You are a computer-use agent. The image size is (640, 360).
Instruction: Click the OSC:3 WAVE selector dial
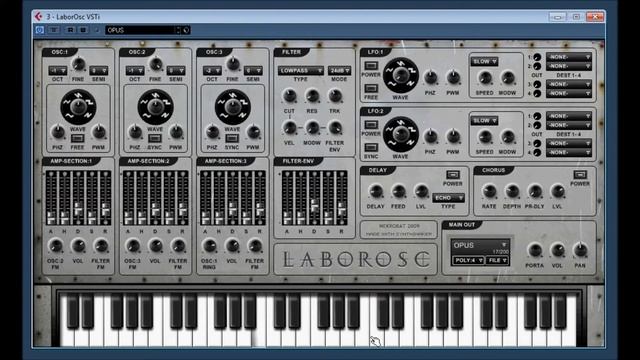coord(232,107)
